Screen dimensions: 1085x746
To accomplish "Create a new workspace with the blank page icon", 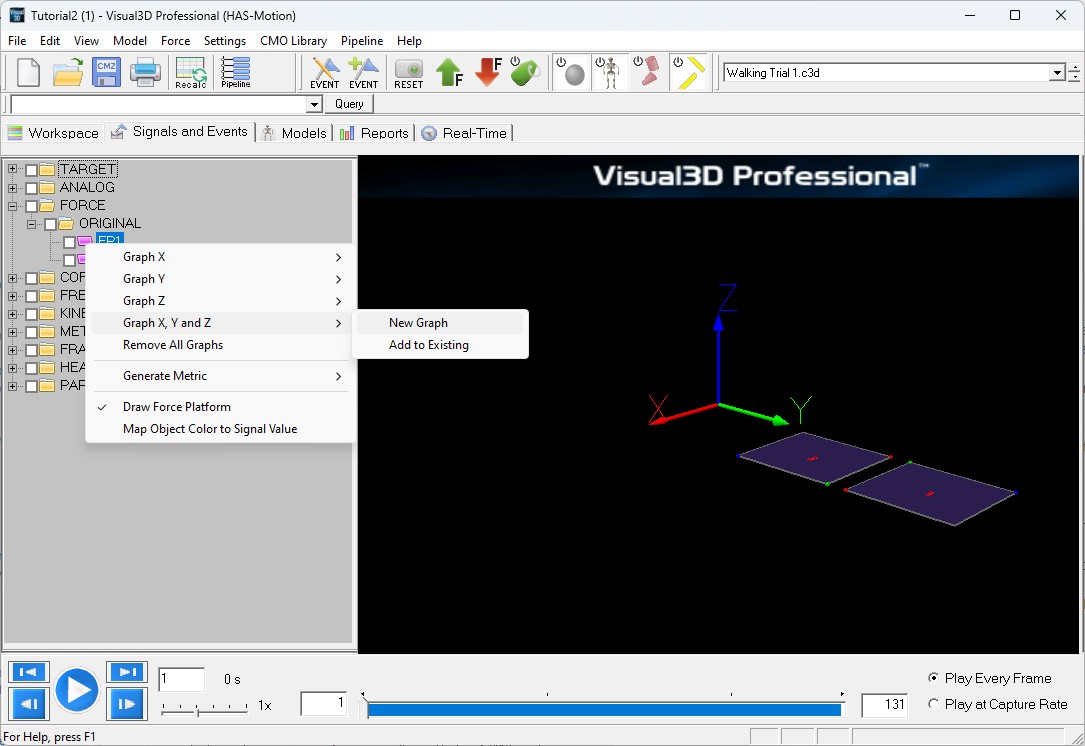I will tap(28, 73).
